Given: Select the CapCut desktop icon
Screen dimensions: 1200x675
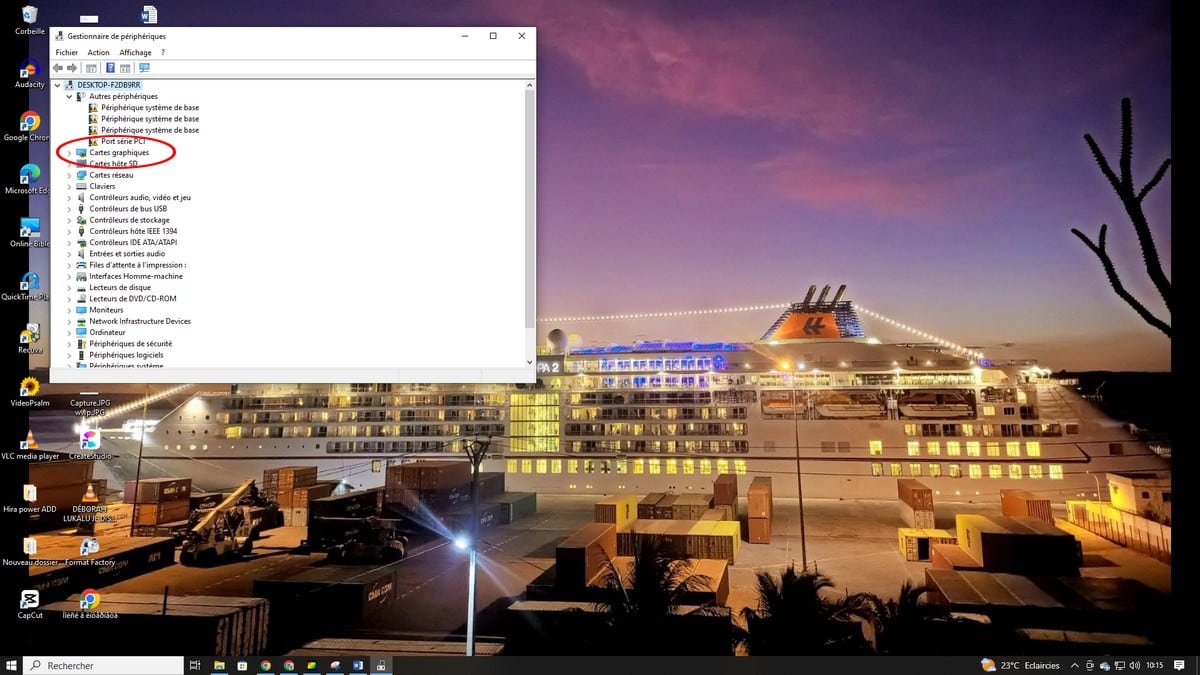Looking at the screenshot, I should click(x=30, y=599).
